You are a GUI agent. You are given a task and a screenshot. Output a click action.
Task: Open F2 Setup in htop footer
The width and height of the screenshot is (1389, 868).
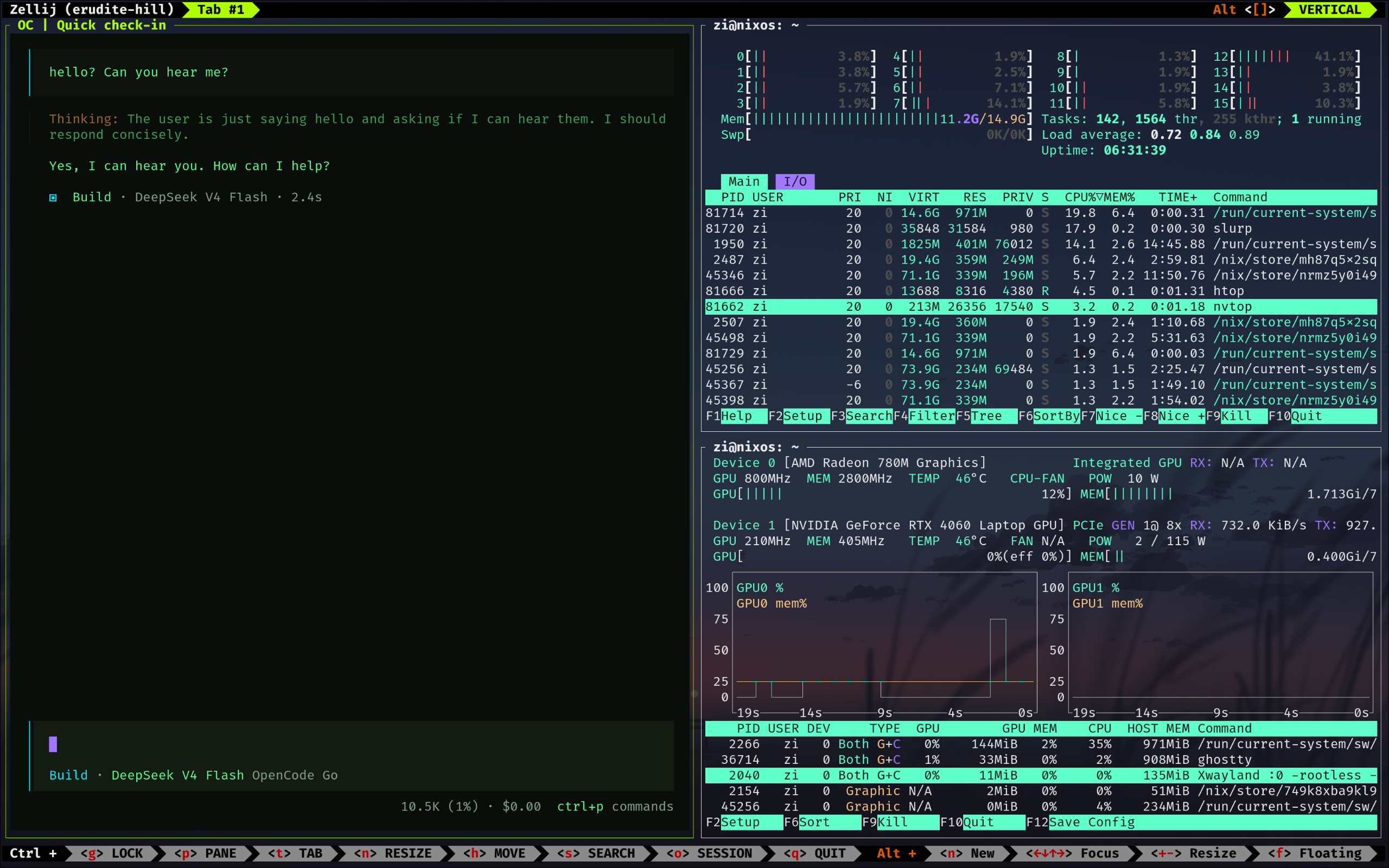point(799,416)
